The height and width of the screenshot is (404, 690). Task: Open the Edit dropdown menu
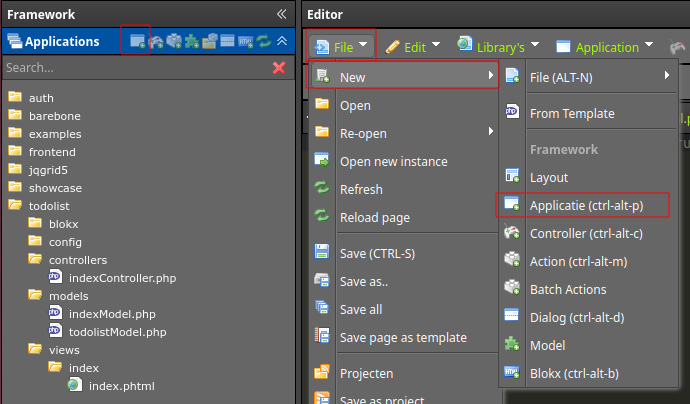(412, 47)
